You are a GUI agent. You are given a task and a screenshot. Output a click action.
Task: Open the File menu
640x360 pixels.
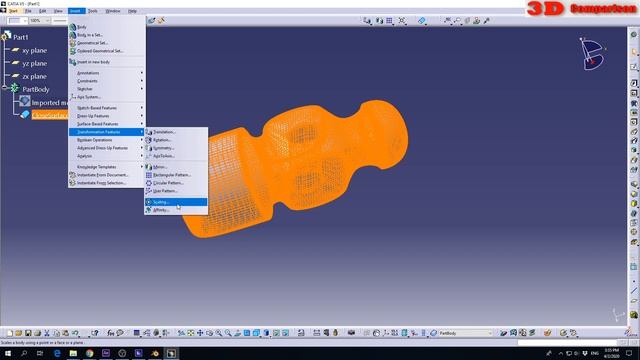coord(28,11)
